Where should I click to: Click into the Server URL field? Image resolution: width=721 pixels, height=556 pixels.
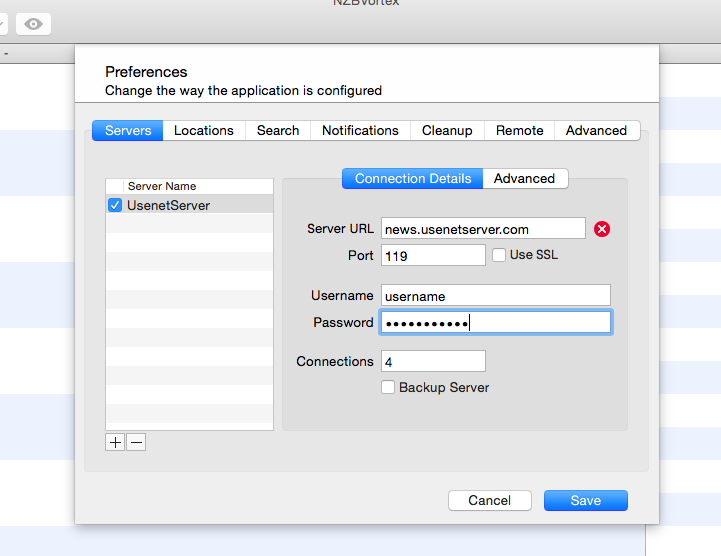(483, 229)
